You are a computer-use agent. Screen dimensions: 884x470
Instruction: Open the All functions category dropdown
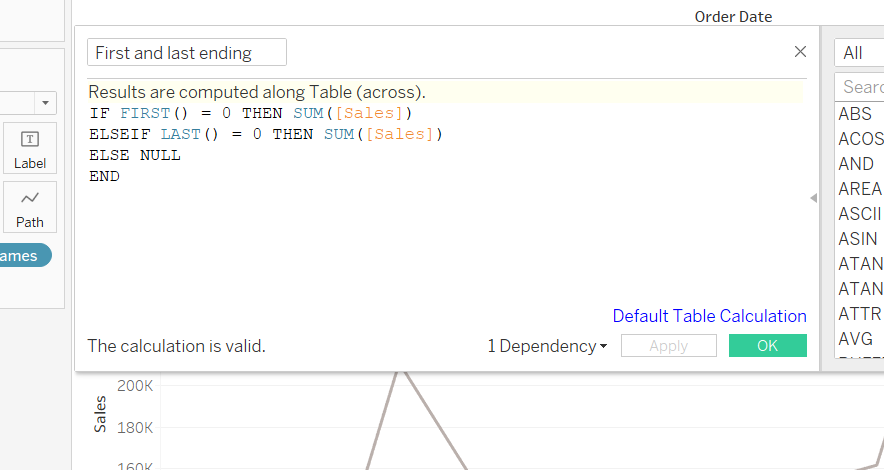pos(858,53)
